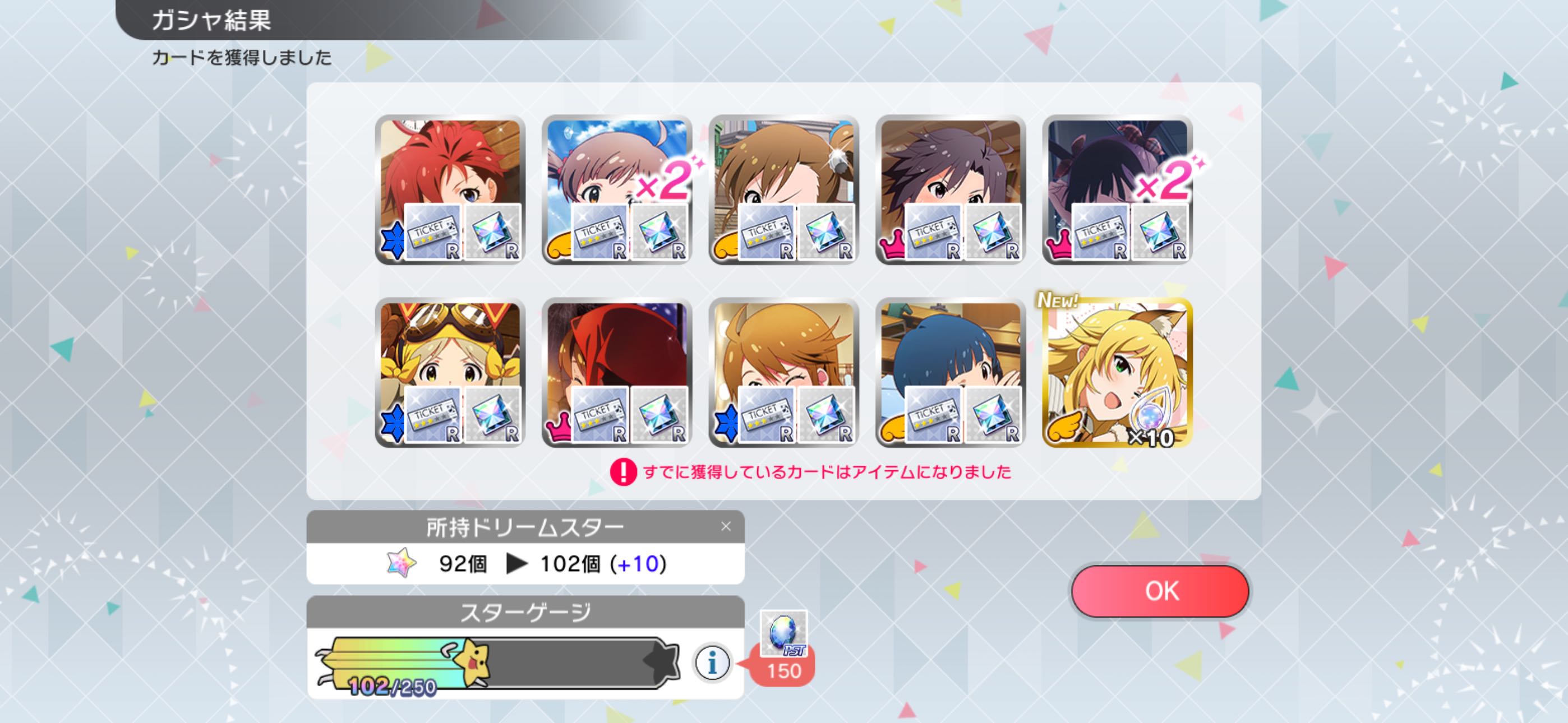The height and width of the screenshot is (723, 1568).
Task: Click the paid jewel icon above 150
Action: [x=783, y=633]
